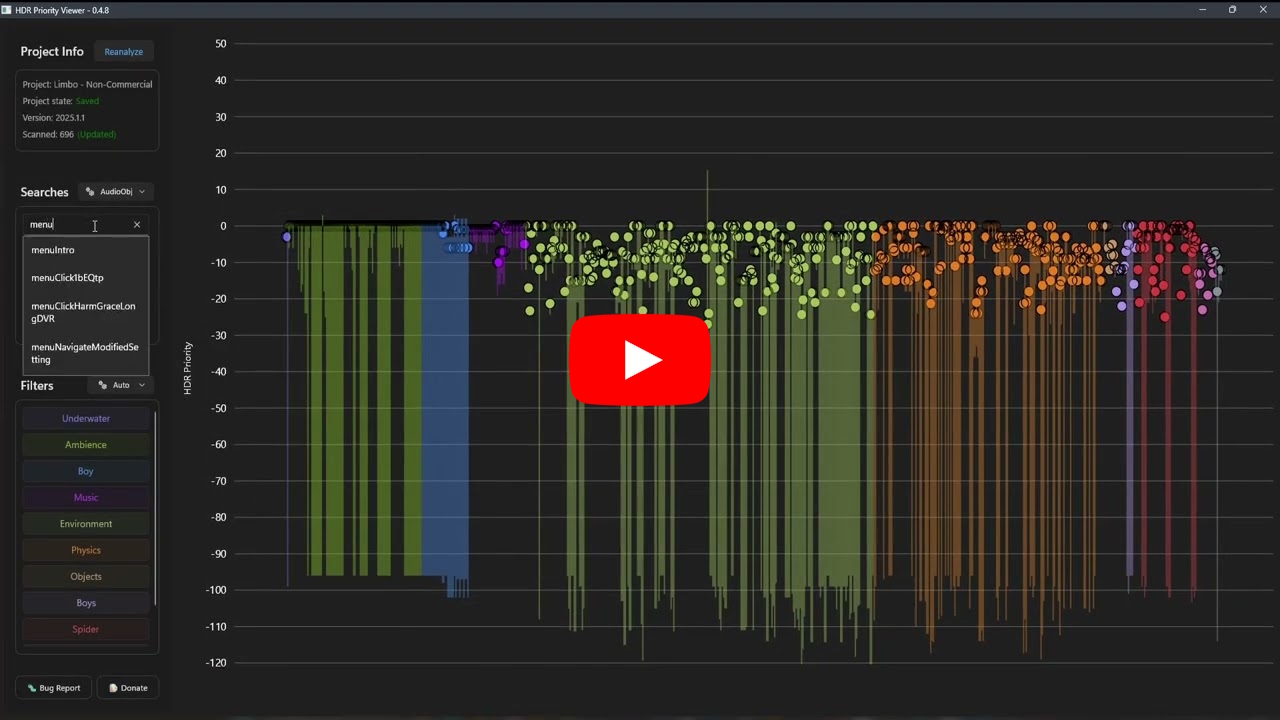
Task: Click the Reanalyze button
Action: click(124, 52)
